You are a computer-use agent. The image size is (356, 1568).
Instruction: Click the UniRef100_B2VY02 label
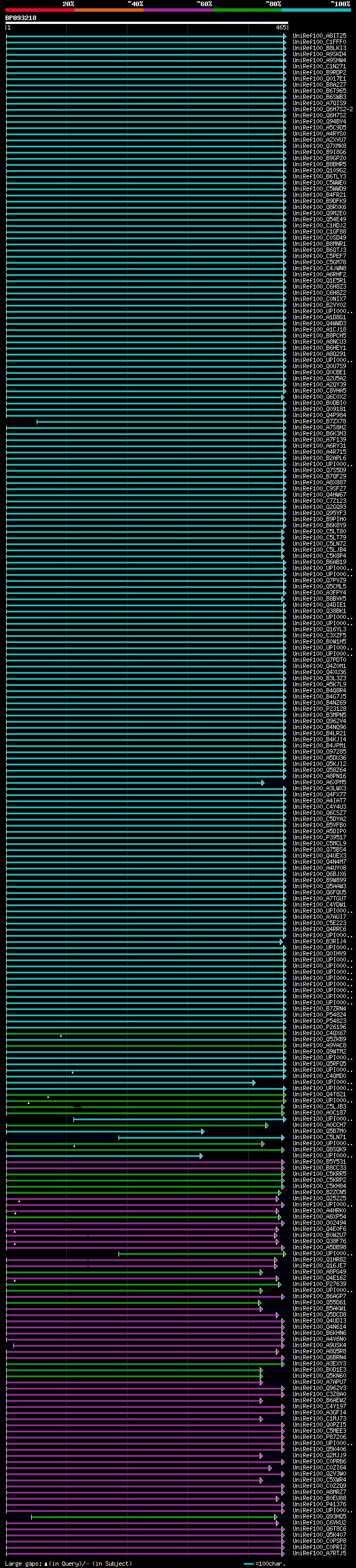319,305
